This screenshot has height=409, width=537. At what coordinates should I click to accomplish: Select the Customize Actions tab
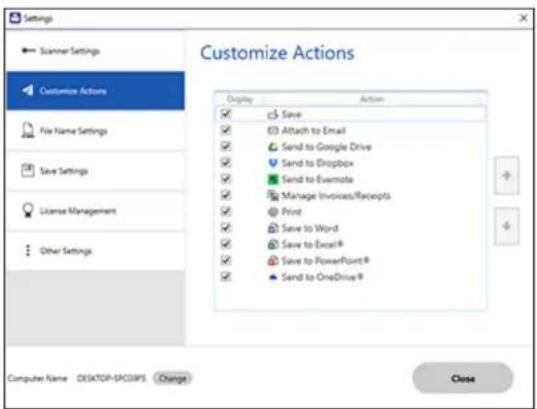coord(95,91)
